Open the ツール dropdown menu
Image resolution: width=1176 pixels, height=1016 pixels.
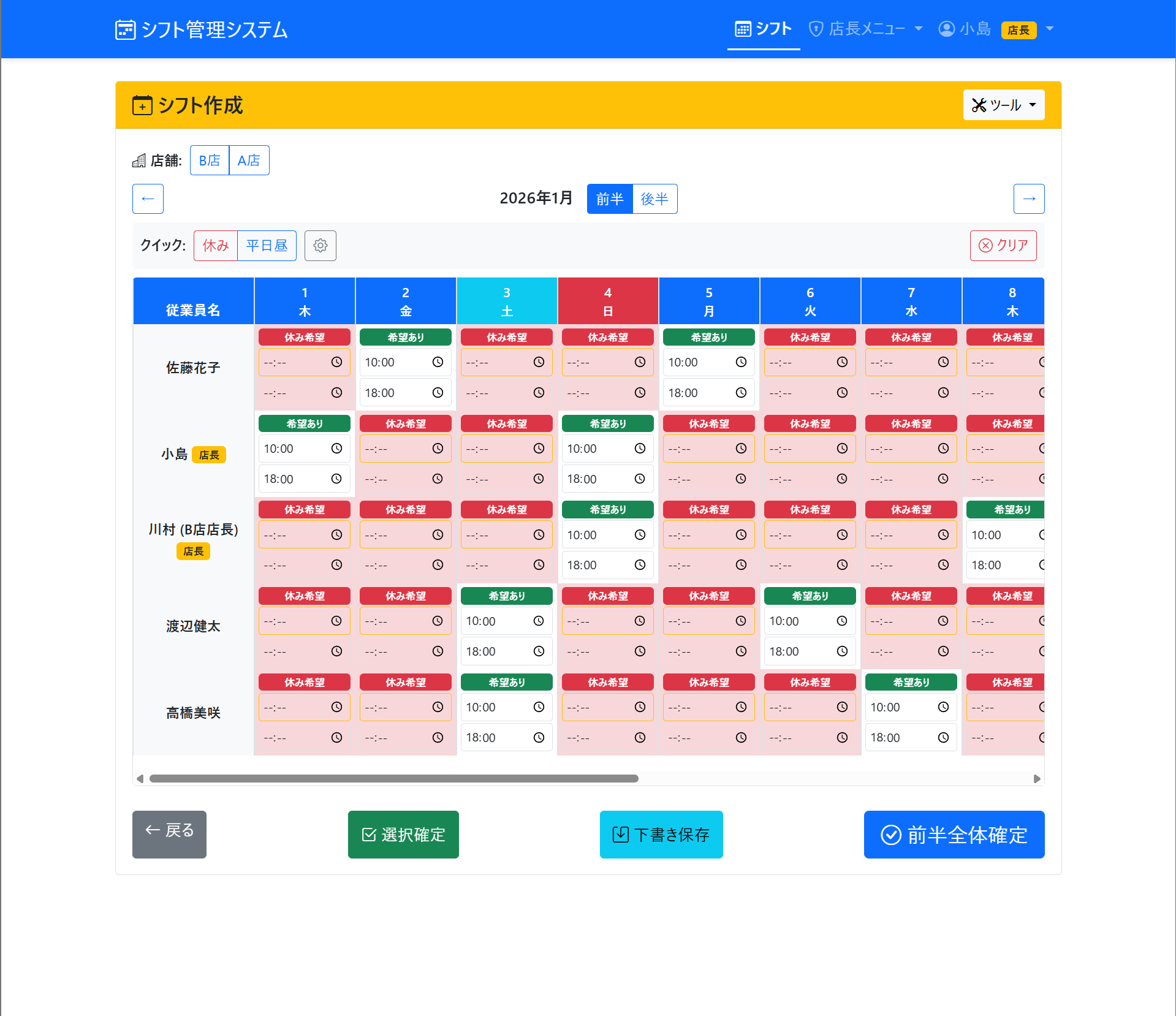tap(1003, 105)
